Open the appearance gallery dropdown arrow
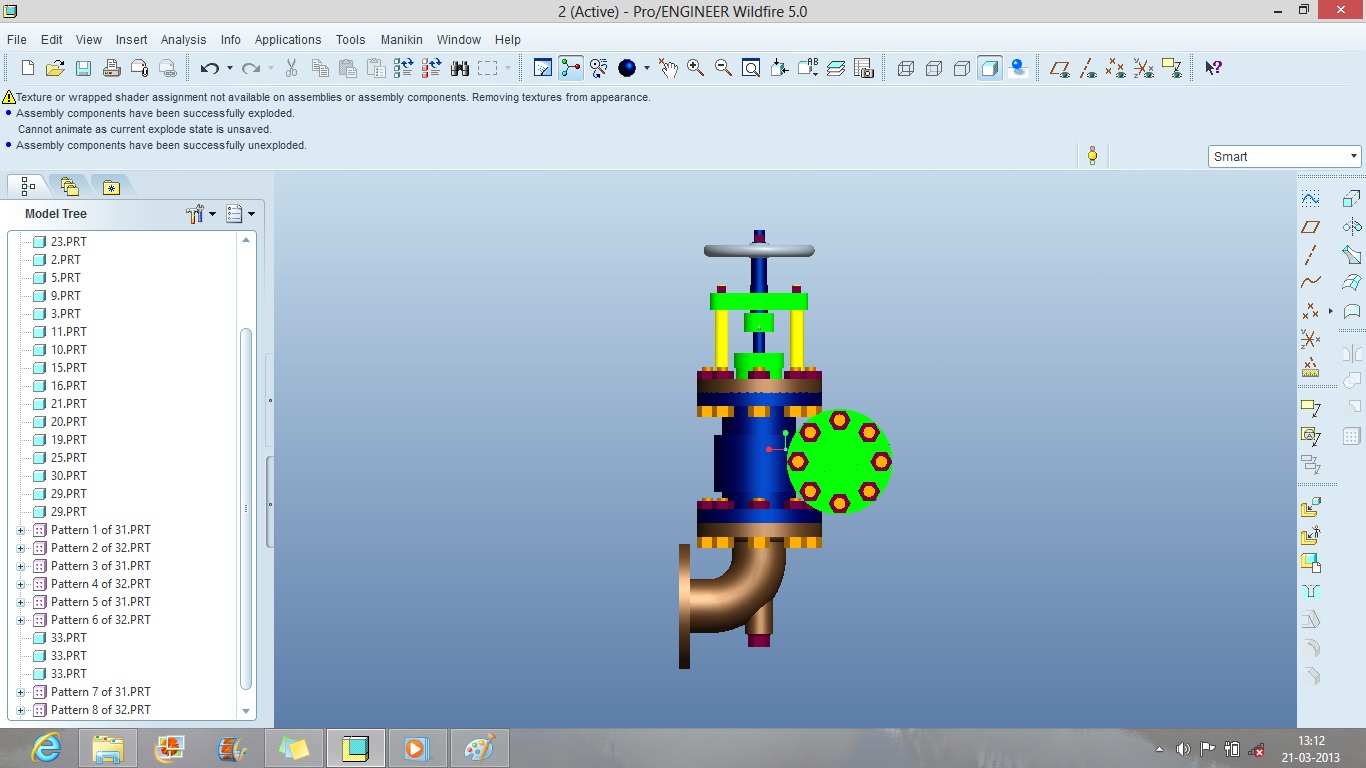Screen dimensions: 1366x768 (646, 68)
